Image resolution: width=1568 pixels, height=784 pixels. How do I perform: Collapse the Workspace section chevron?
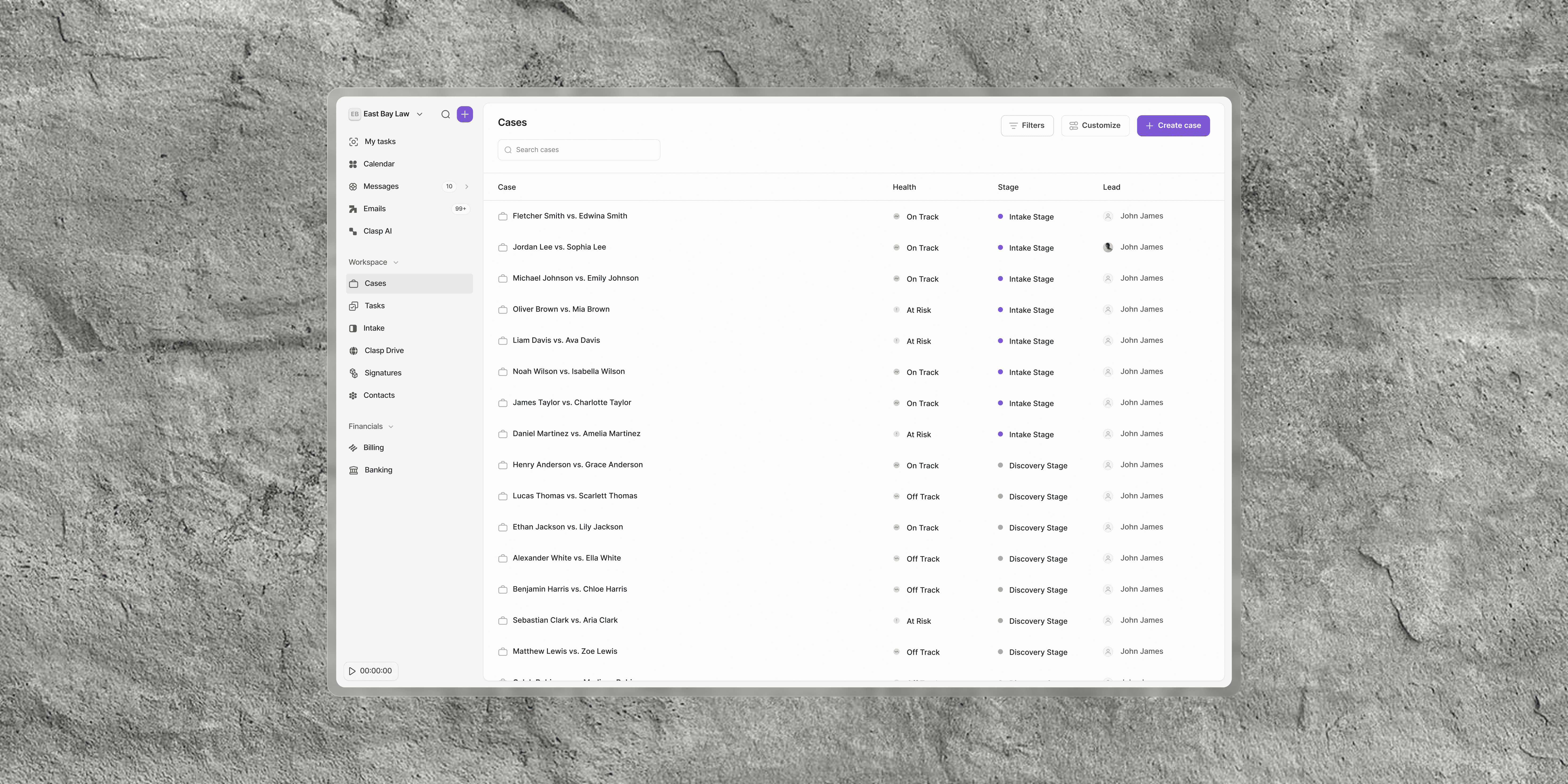396,262
